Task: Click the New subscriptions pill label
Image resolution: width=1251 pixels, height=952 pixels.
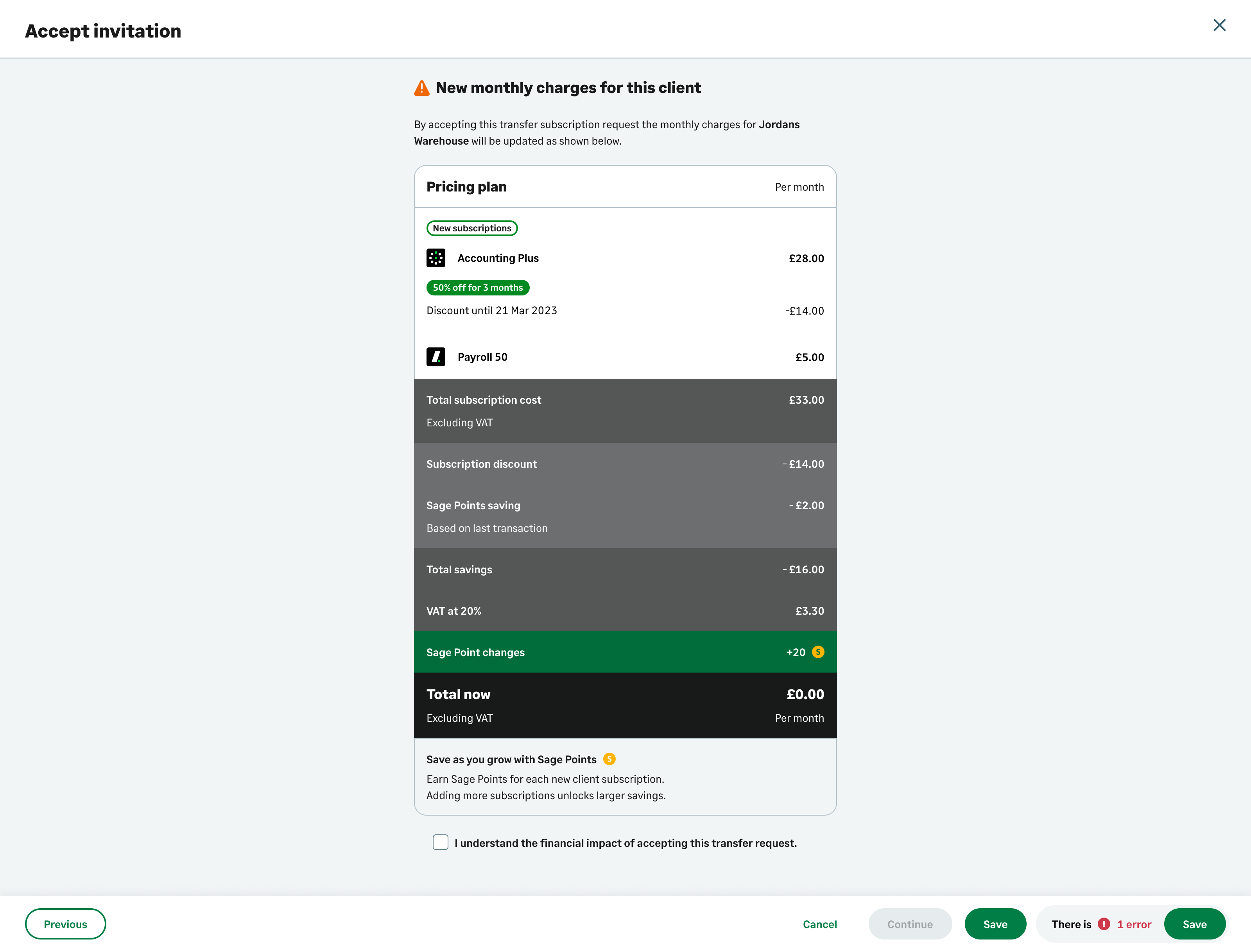Action: pyautogui.click(x=471, y=228)
